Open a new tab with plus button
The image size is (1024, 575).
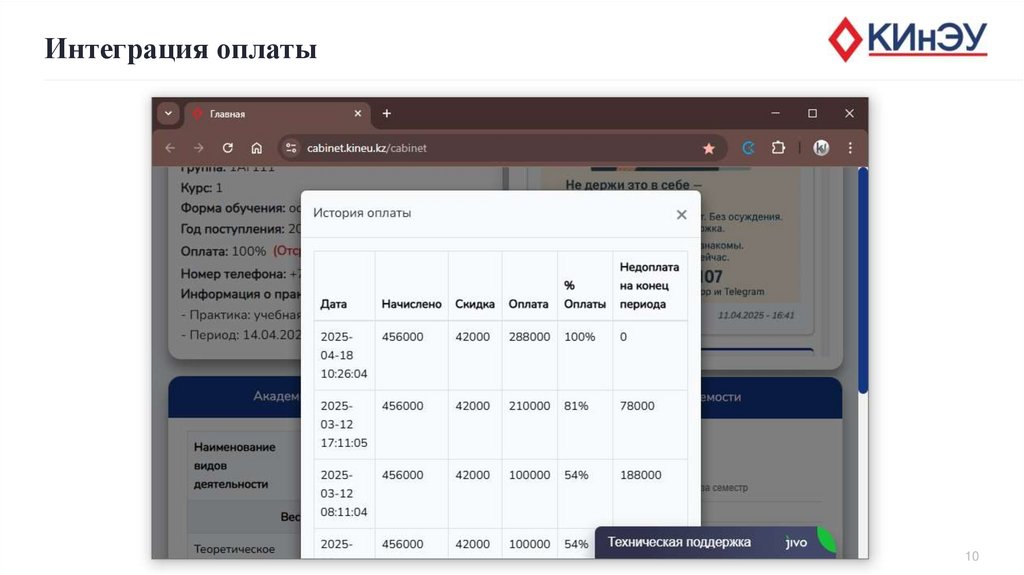point(387,114)
